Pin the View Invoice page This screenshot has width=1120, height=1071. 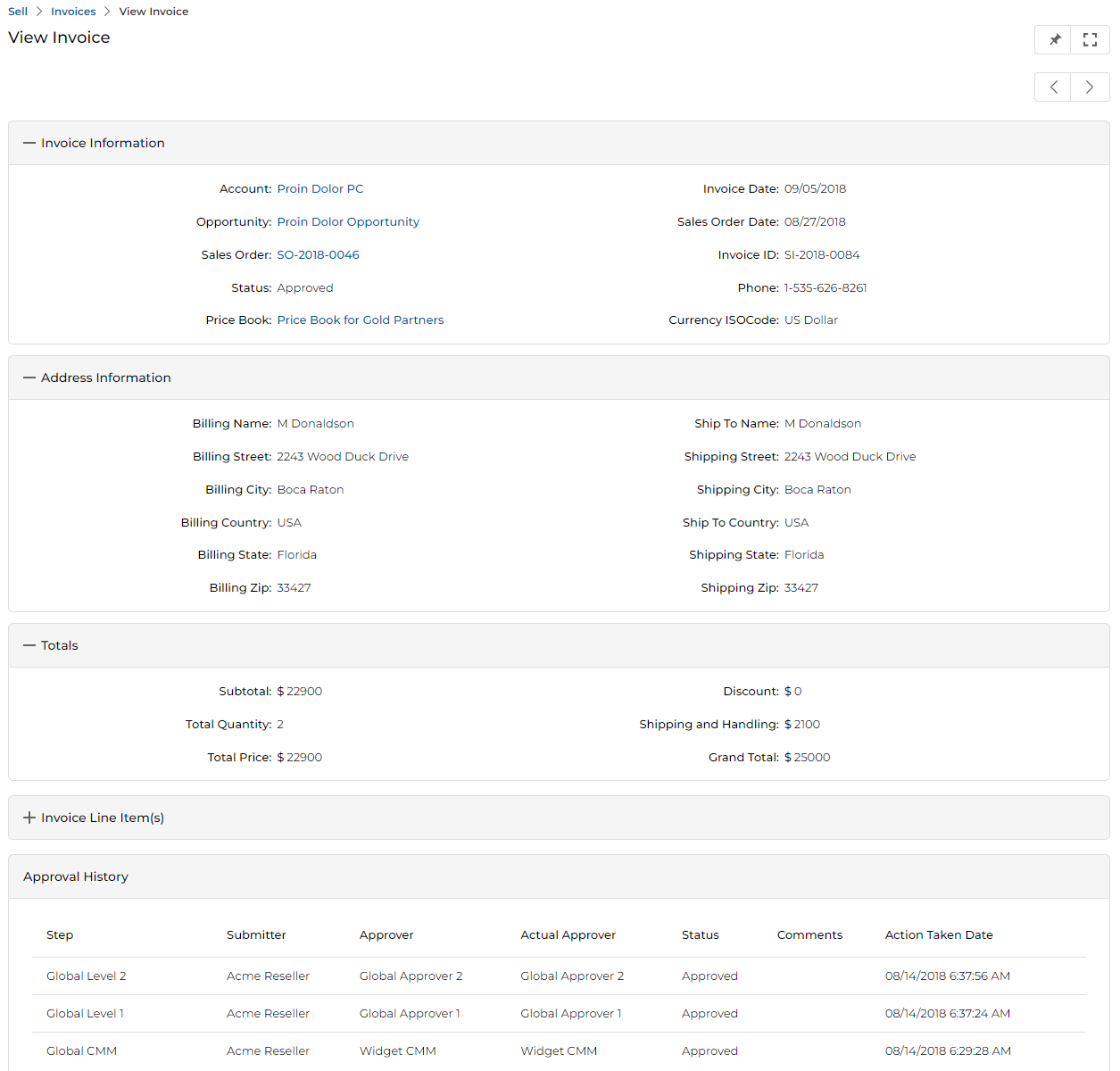coord(1053,39)
